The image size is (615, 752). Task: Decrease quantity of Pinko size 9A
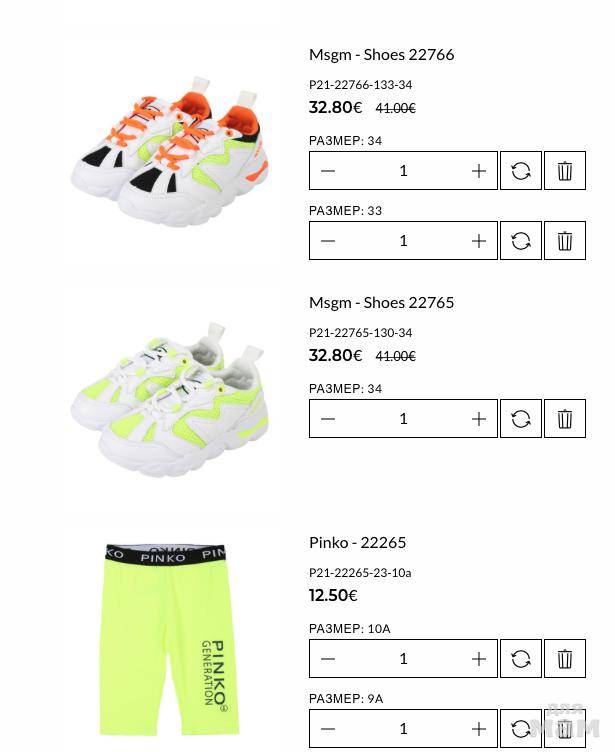click(328, 728)
